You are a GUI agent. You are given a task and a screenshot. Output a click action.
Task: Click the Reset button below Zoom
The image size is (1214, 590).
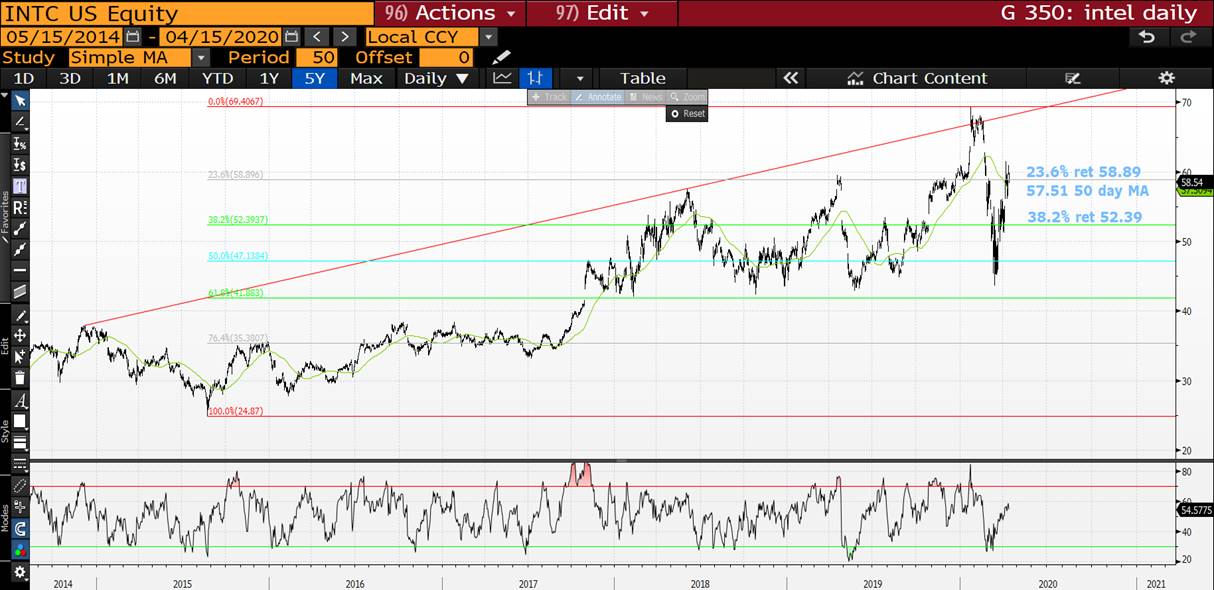click(x=687, y=113)
